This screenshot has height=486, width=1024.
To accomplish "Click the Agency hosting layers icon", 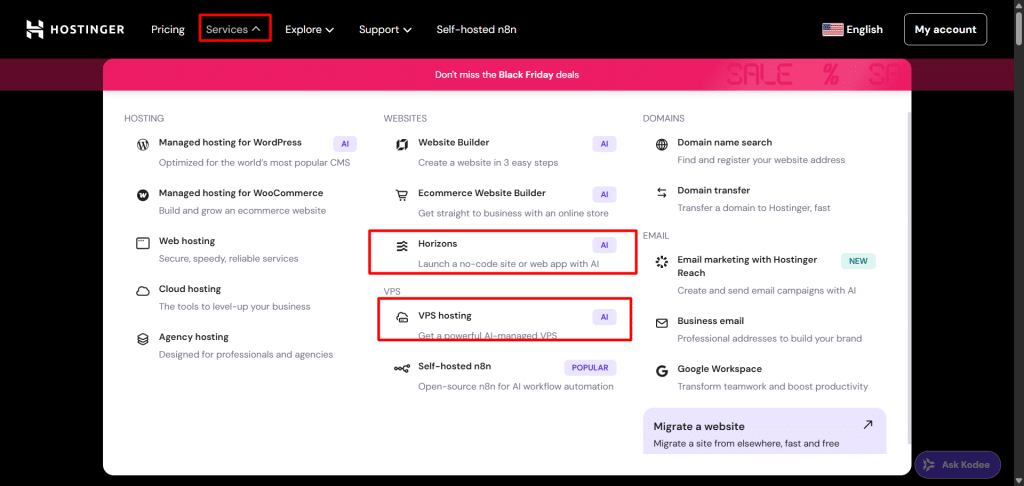I will coord(142,340).
